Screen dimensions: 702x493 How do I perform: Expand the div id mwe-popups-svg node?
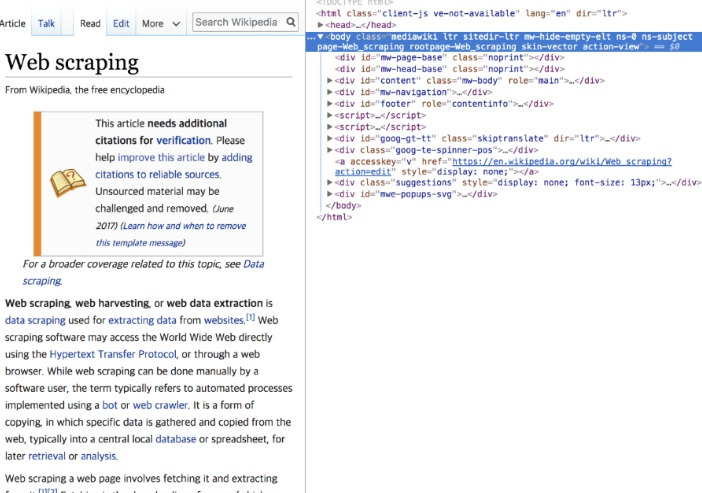tap(330, 194)
